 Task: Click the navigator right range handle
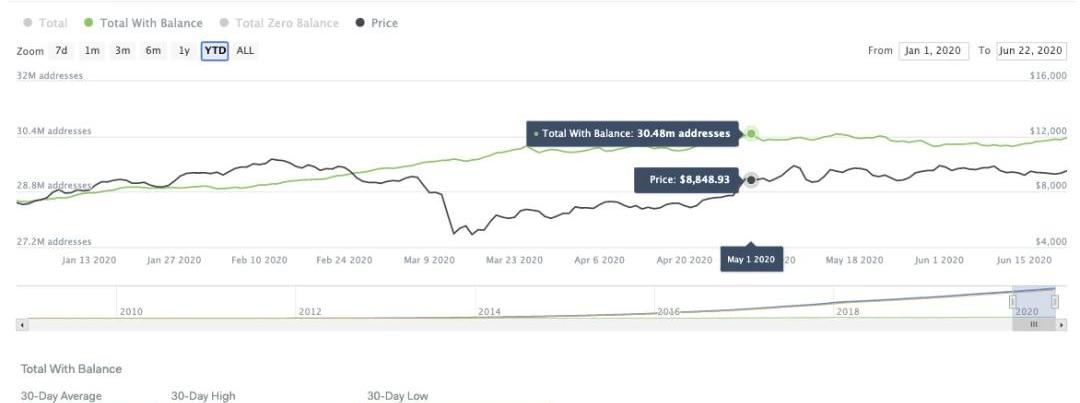[x=1055, y=301]
